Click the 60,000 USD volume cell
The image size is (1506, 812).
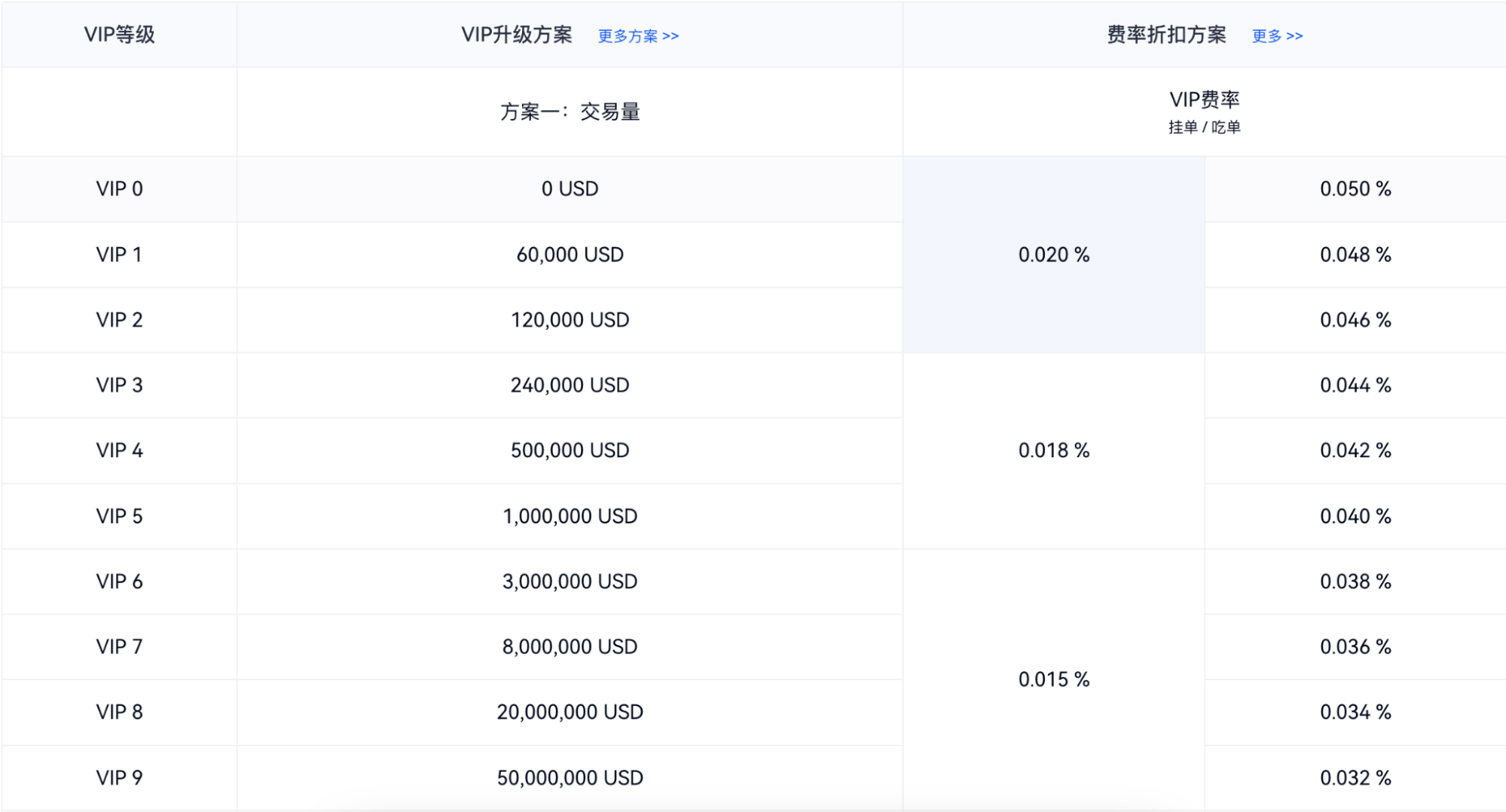(x=570, y=255)
